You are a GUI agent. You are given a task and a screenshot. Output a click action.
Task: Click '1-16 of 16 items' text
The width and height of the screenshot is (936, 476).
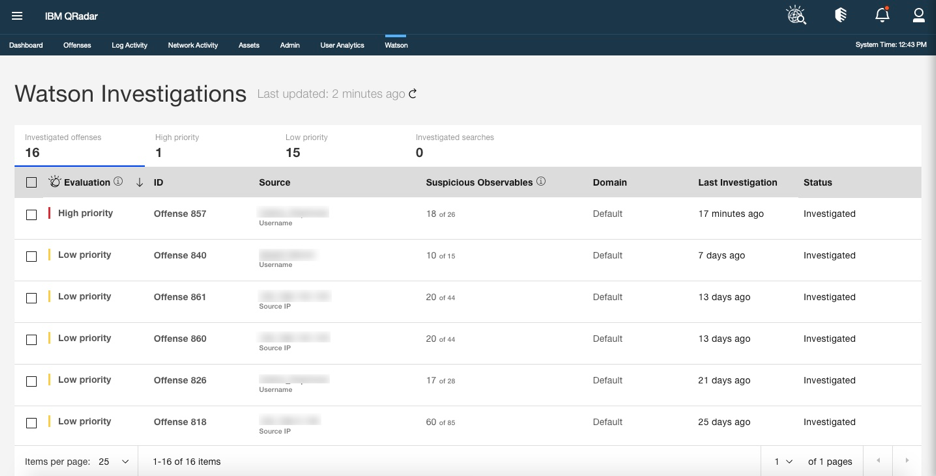[187, 462]
